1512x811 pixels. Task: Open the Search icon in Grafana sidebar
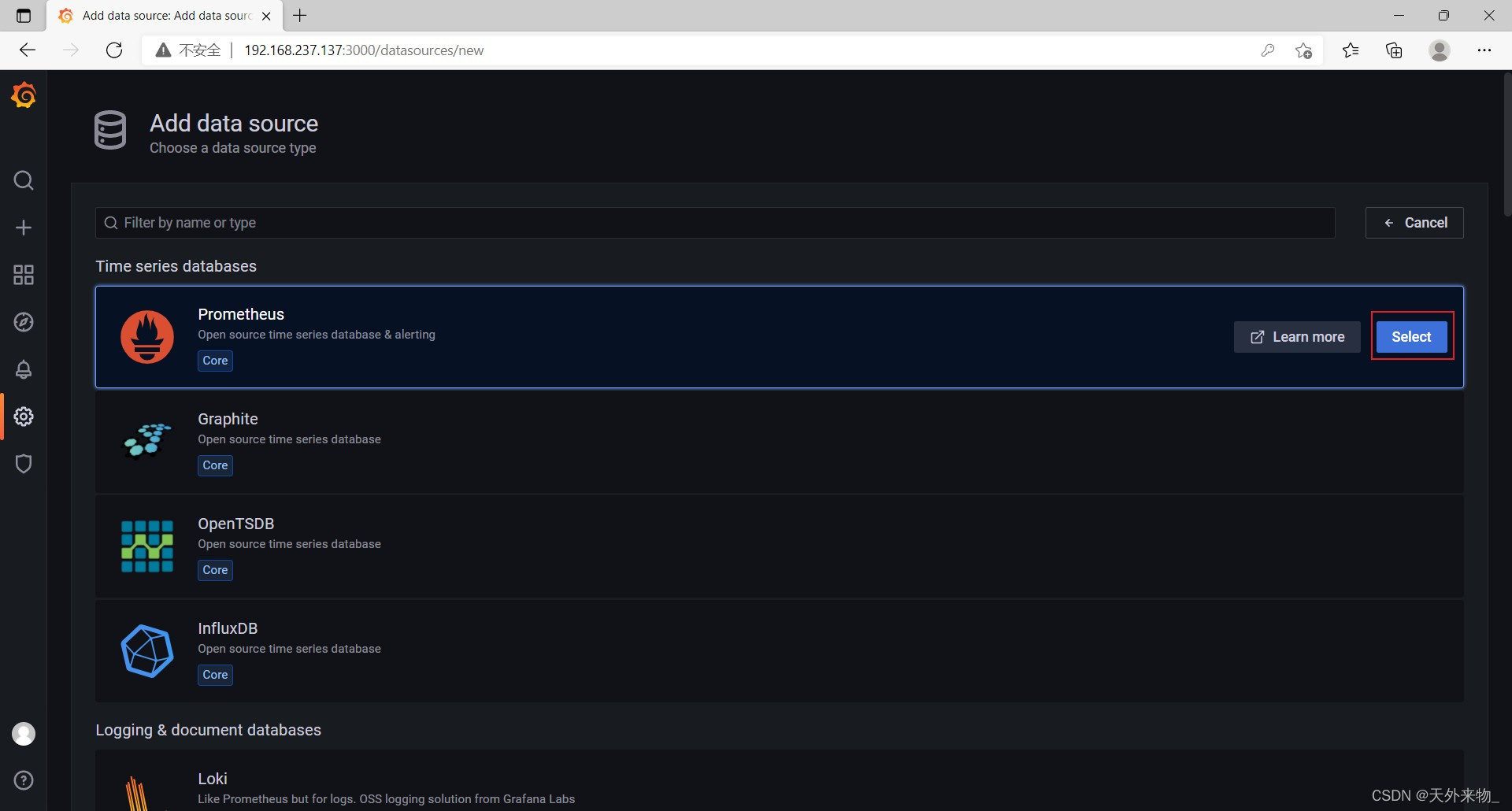pos(24,180)
